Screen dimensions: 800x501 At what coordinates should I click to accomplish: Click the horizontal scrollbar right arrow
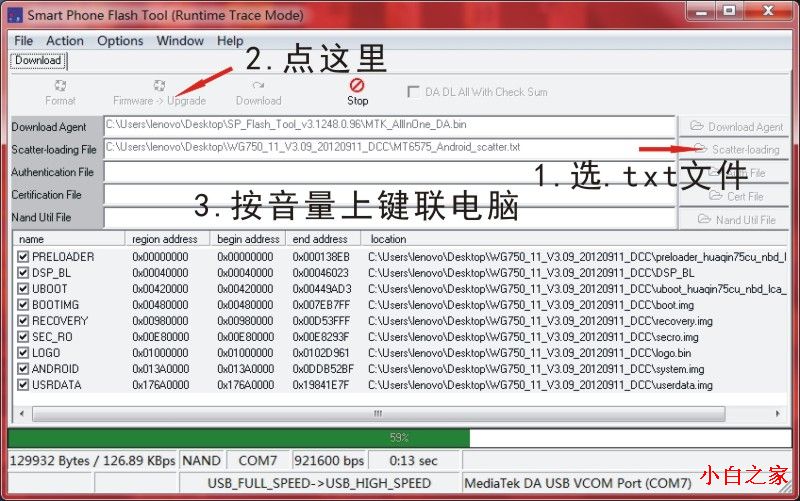pyautogui.click(x=778, y=413)
